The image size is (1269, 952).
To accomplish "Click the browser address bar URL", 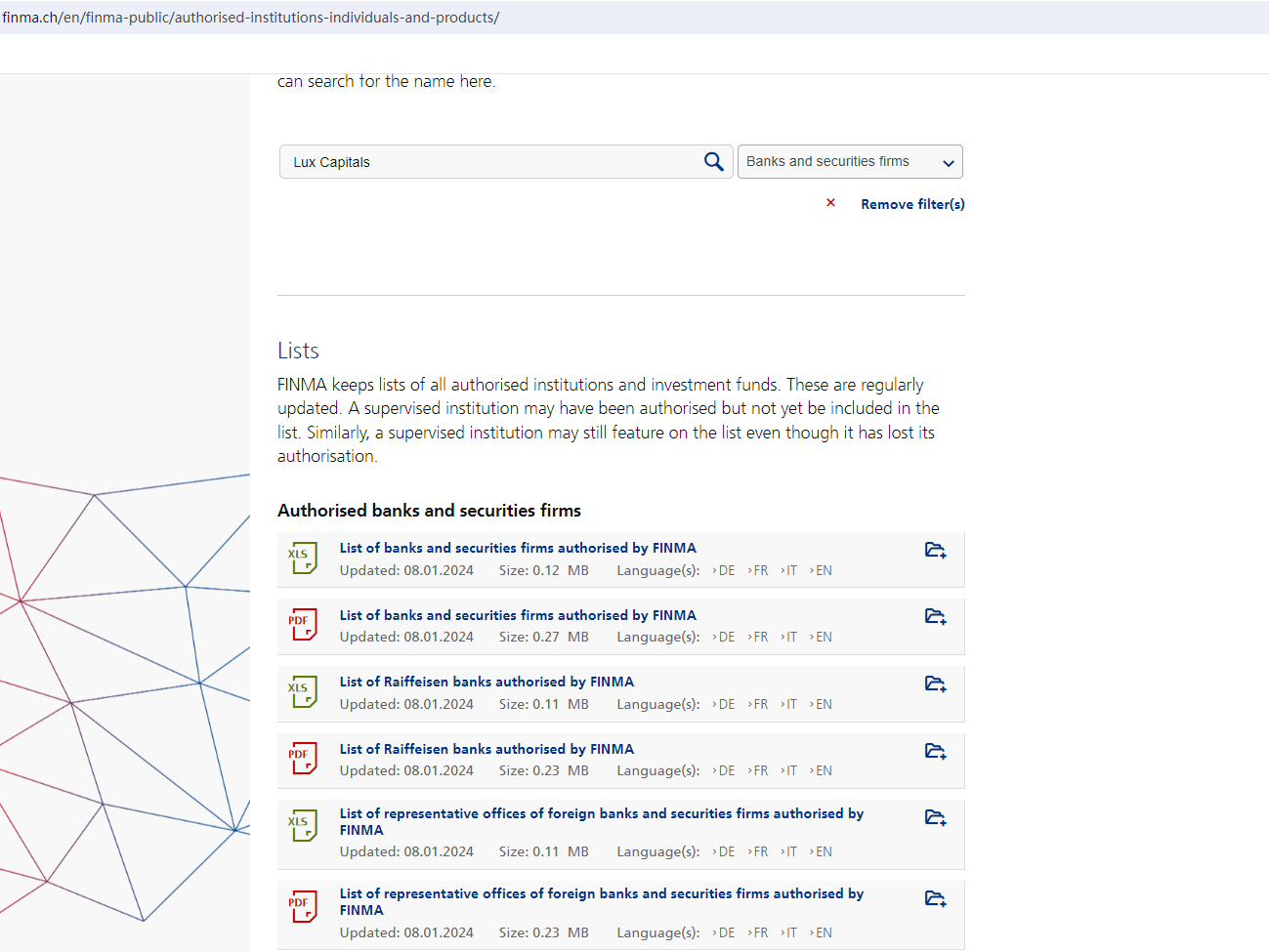I will click(251, 18).
